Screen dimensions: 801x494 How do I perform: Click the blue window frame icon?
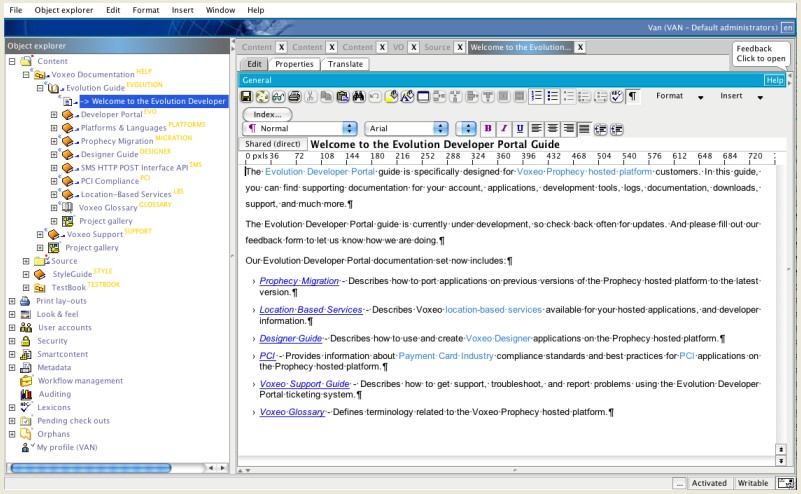(x=423, y=97)
